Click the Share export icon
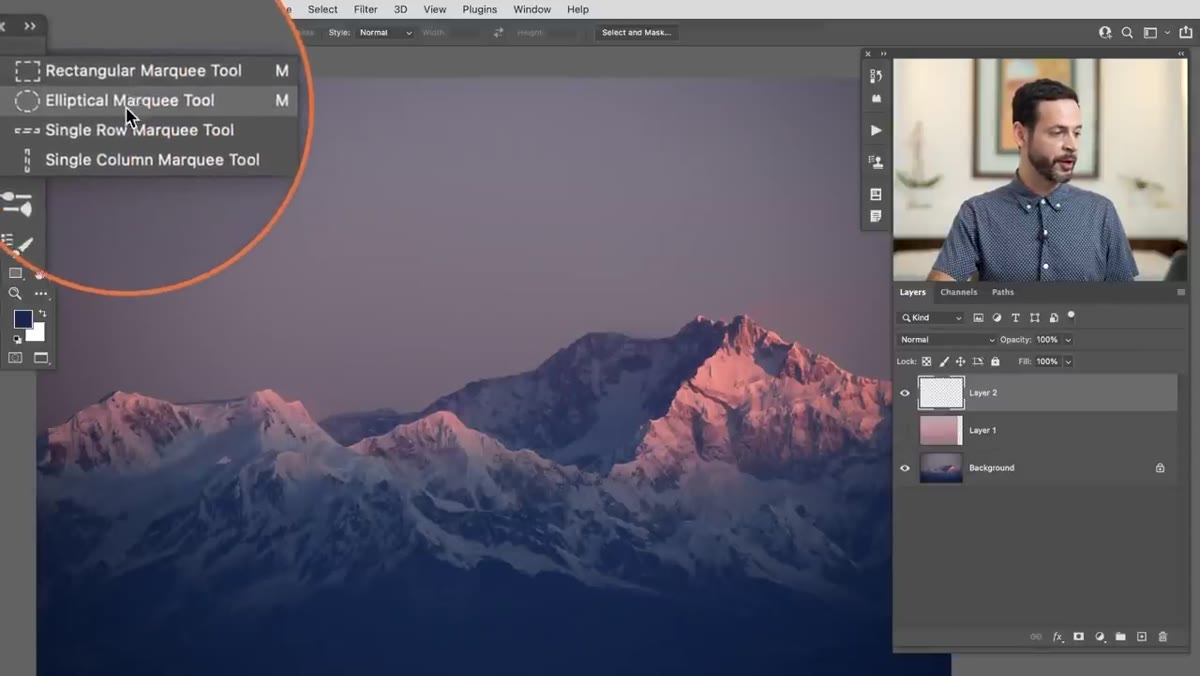 pyautogui.click(x=1186, y=32)
